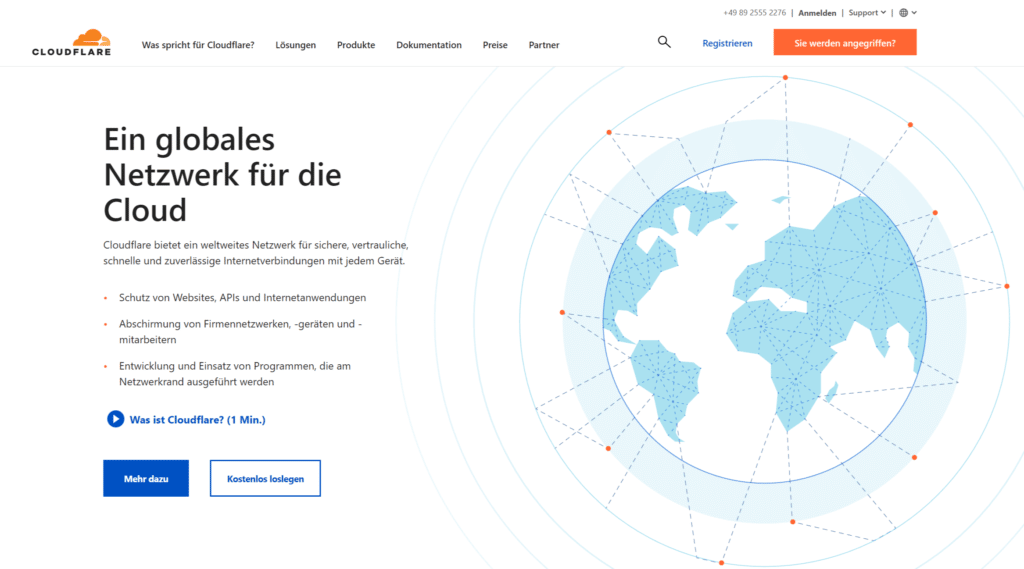Click the Registrieren link
Viewport: 1024px width, 569px height.
click(727, 43)
